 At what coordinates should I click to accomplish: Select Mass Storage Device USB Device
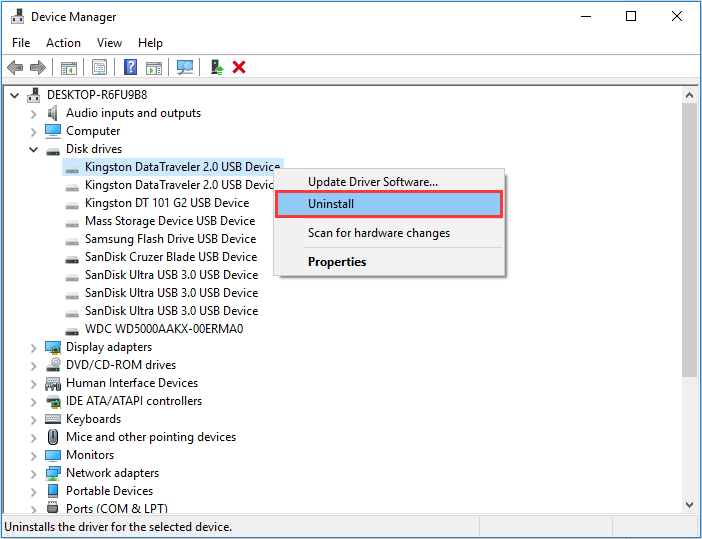[170, 221]
